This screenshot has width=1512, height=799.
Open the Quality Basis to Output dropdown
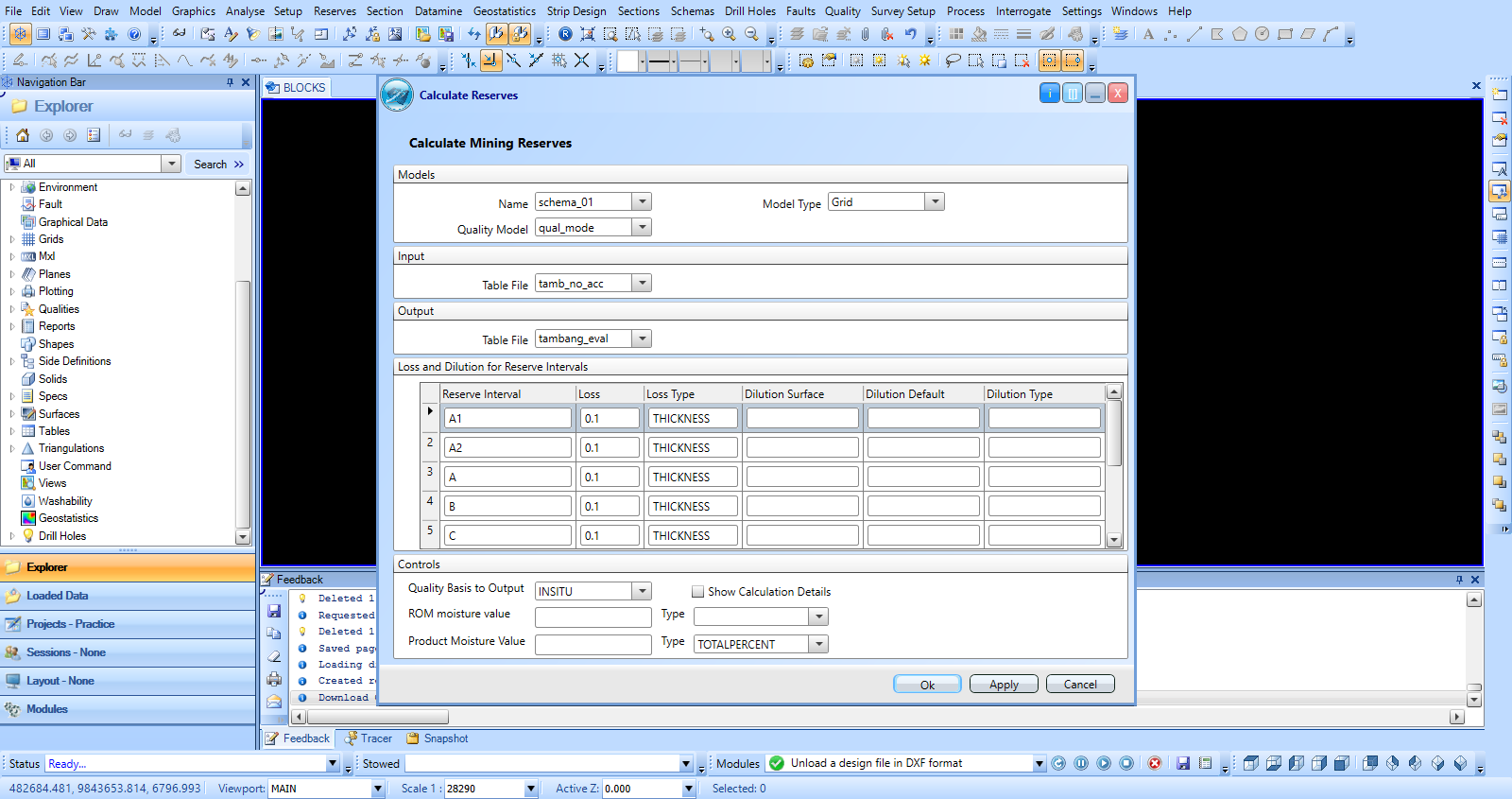[x=642, y=591]
